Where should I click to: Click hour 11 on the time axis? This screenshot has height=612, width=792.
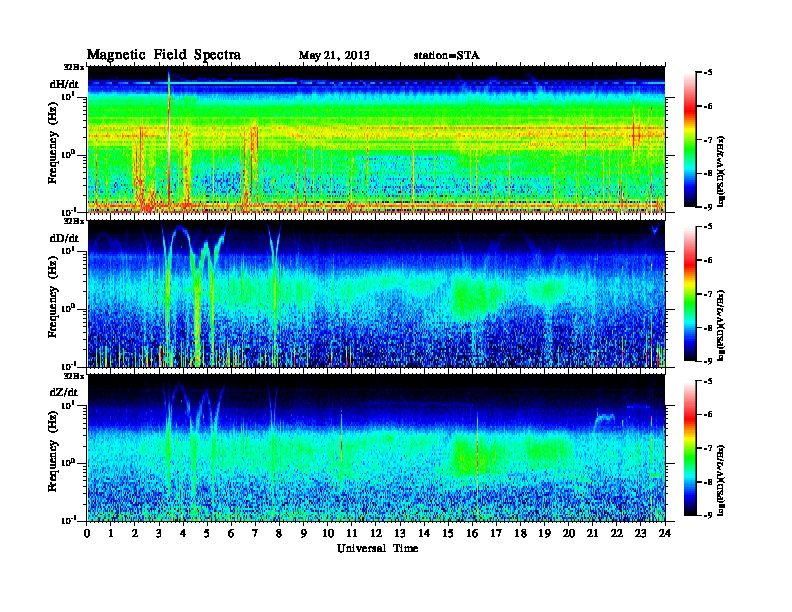[x=352, y=533]
